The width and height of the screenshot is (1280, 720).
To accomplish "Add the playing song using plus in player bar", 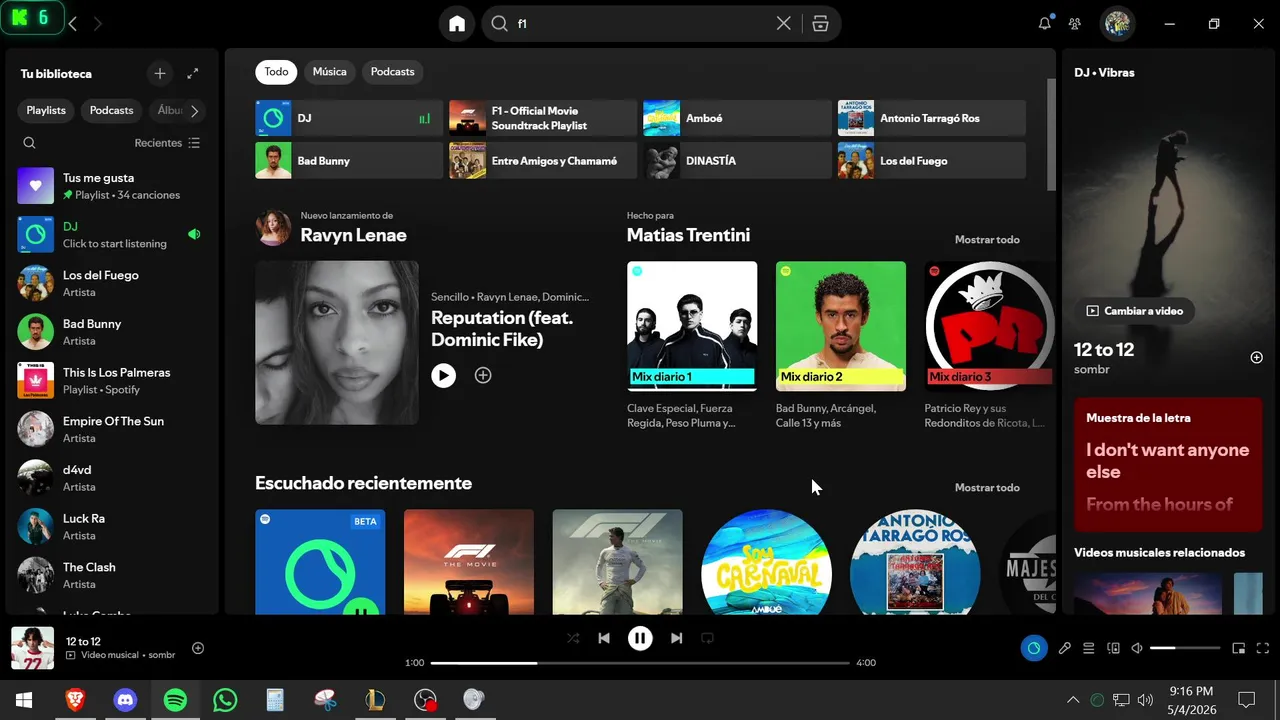I will tap(198, 648).
